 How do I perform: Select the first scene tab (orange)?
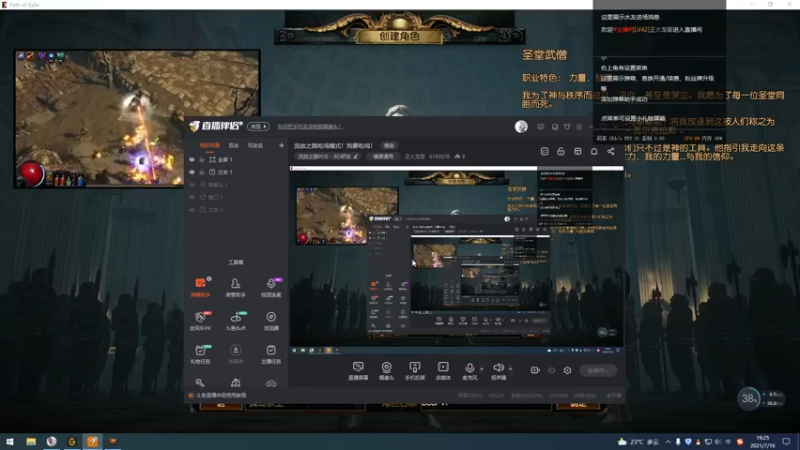[x=209, y=145]
